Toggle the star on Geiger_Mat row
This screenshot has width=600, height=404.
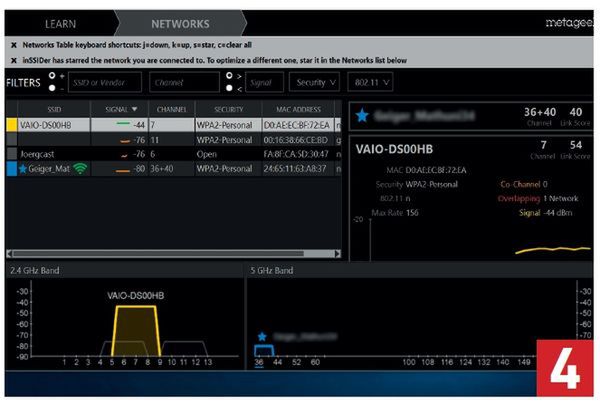tap(23, 168)
